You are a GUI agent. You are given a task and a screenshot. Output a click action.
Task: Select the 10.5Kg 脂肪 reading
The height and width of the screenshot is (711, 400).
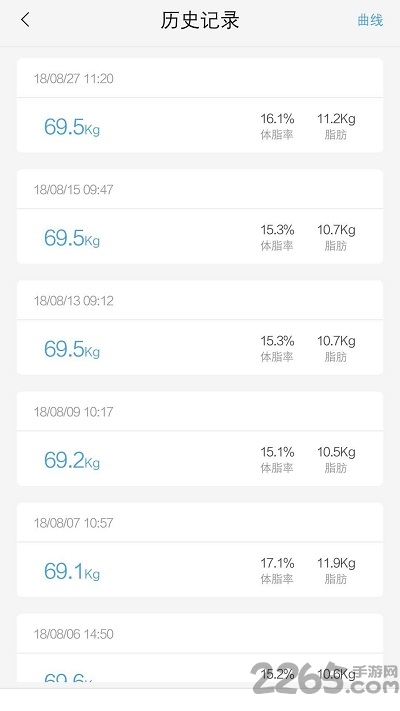336,459
